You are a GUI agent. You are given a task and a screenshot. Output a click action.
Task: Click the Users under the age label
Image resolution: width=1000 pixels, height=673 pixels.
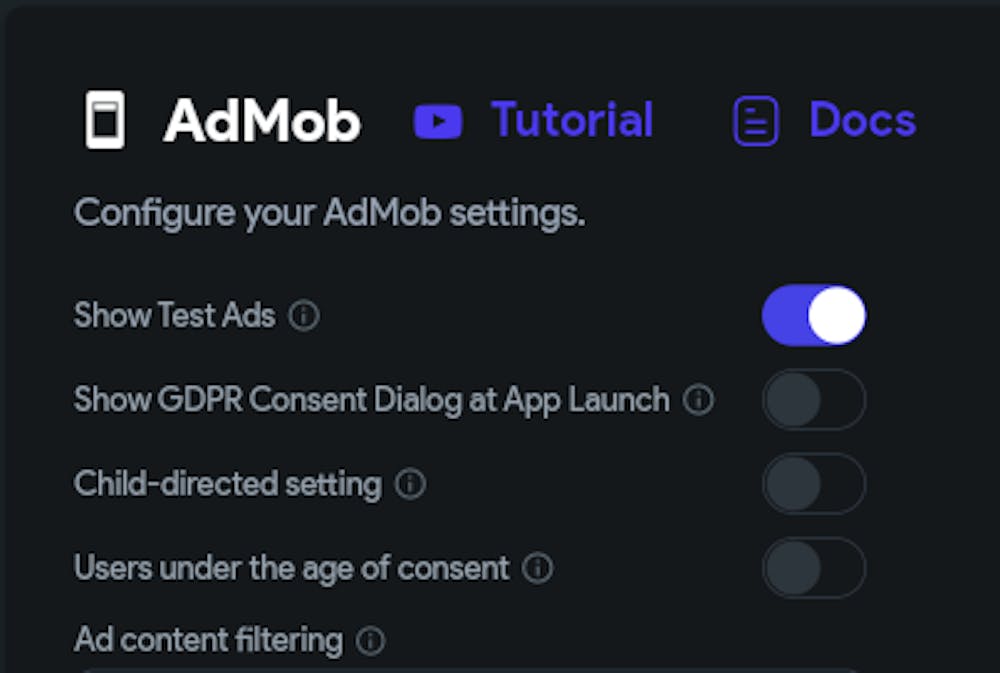tap(291, 568)
